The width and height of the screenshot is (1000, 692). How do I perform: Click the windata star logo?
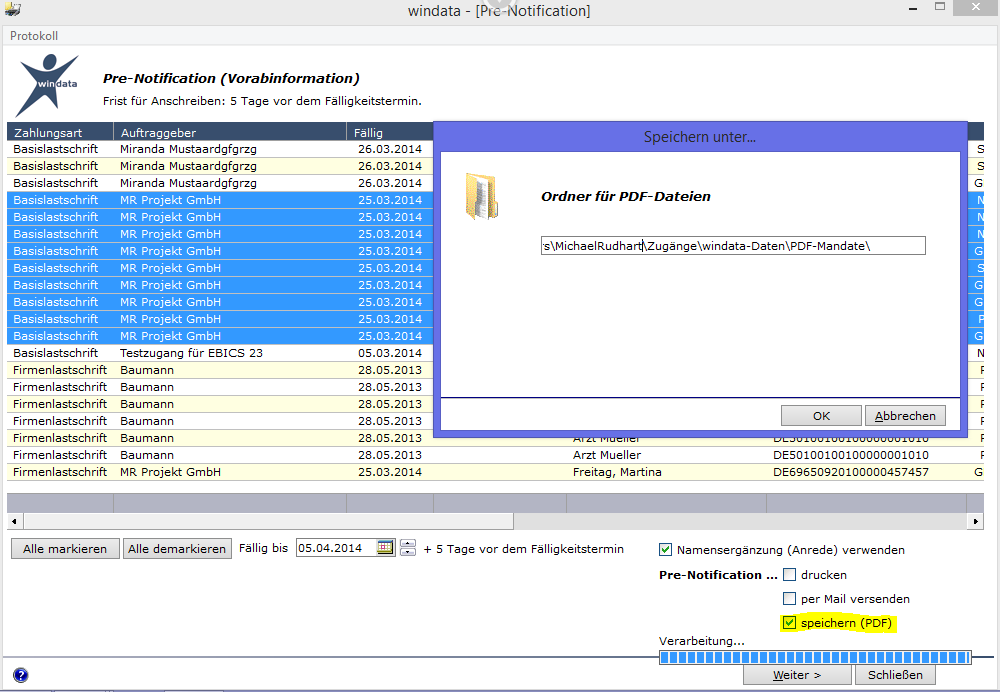48,85
